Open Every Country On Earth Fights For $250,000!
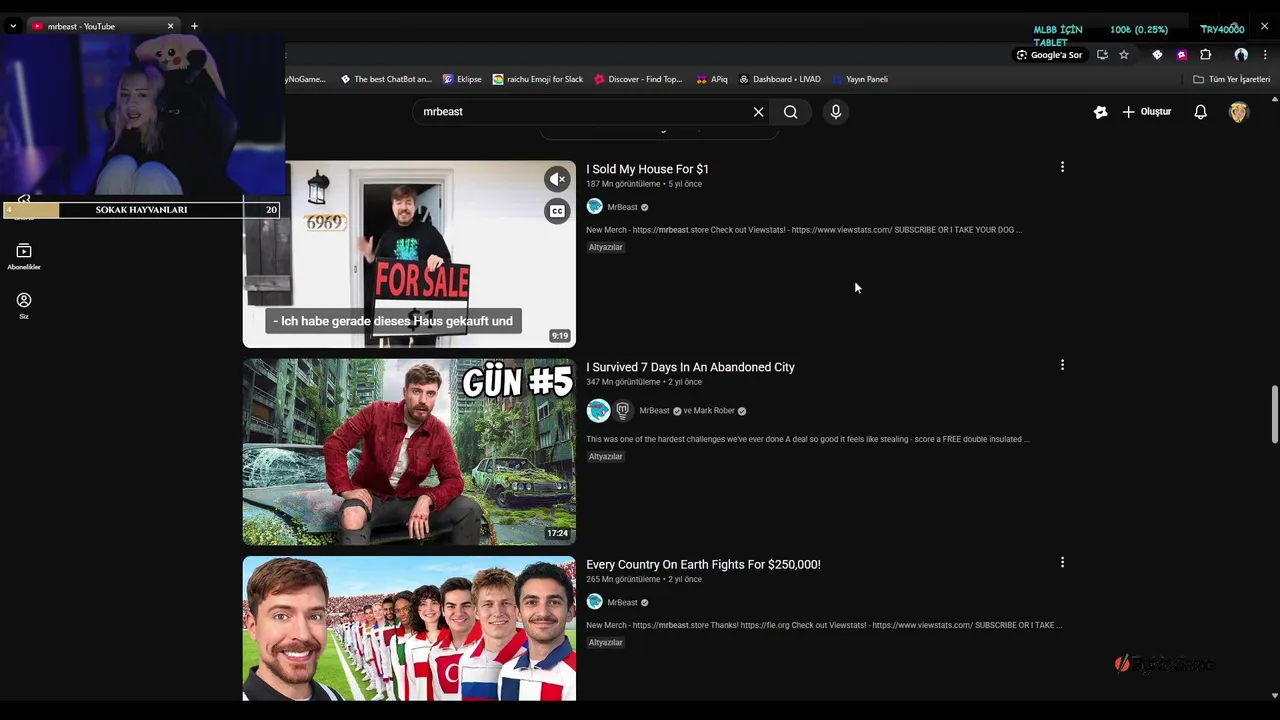Image resolution: width=1280 pixels, height=720 pixels. click(703, 564)
